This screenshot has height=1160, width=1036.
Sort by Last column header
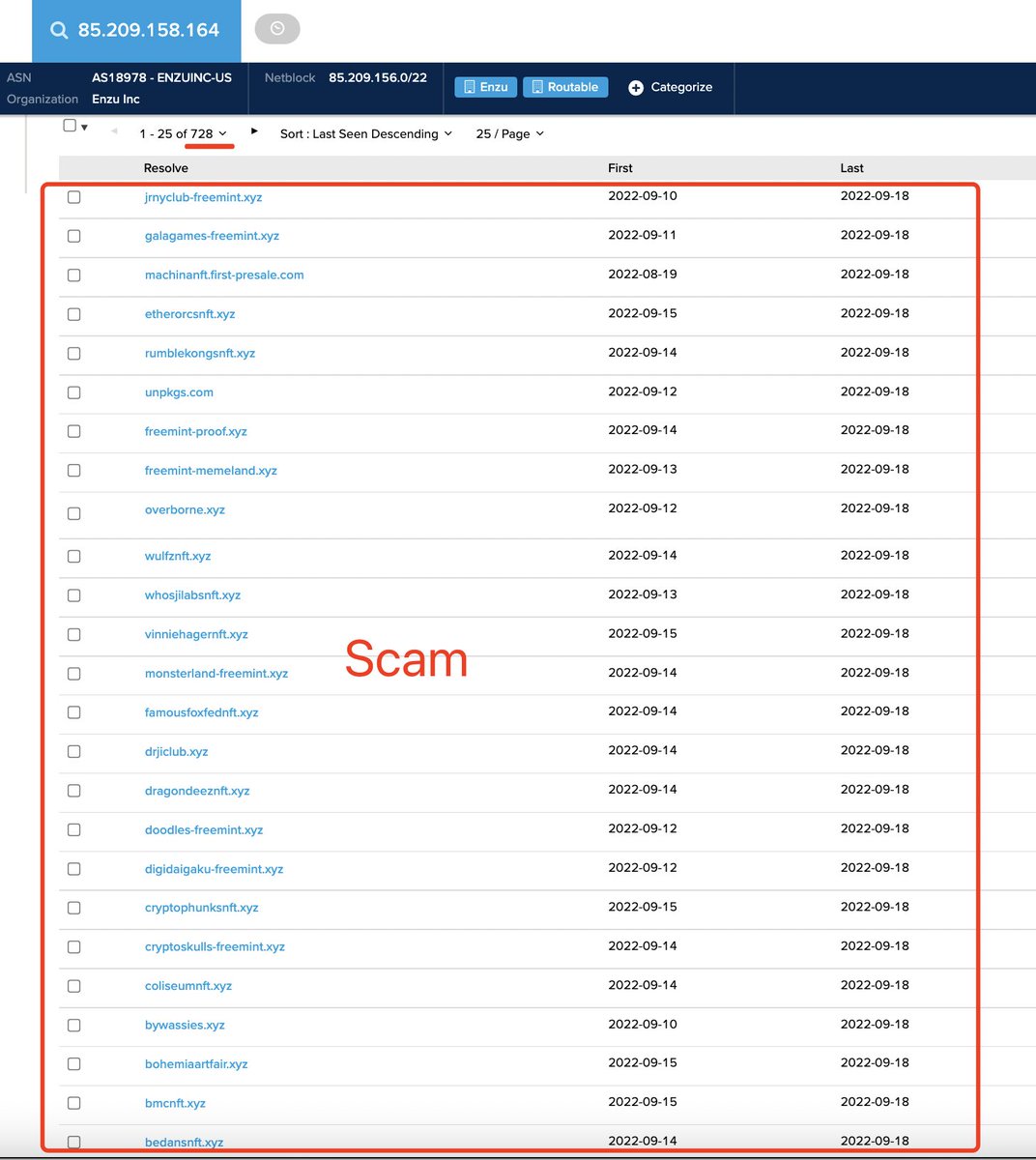click(851, 168)
